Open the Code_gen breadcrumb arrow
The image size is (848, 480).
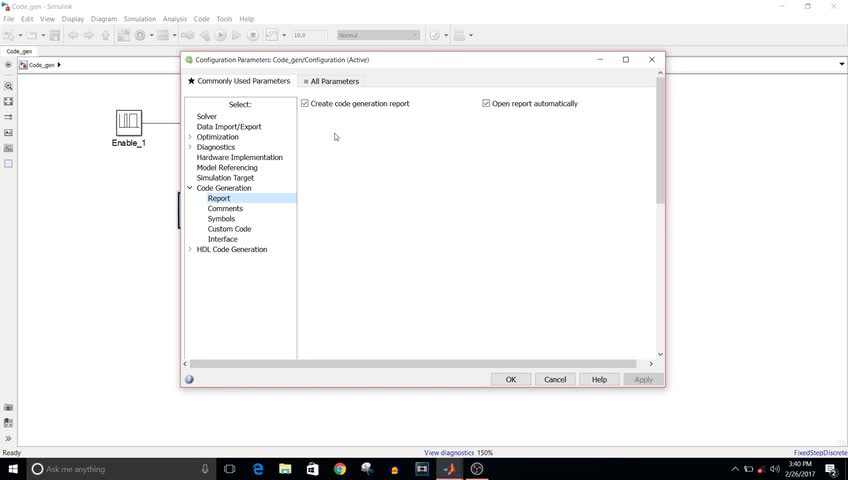coord(59,65)
